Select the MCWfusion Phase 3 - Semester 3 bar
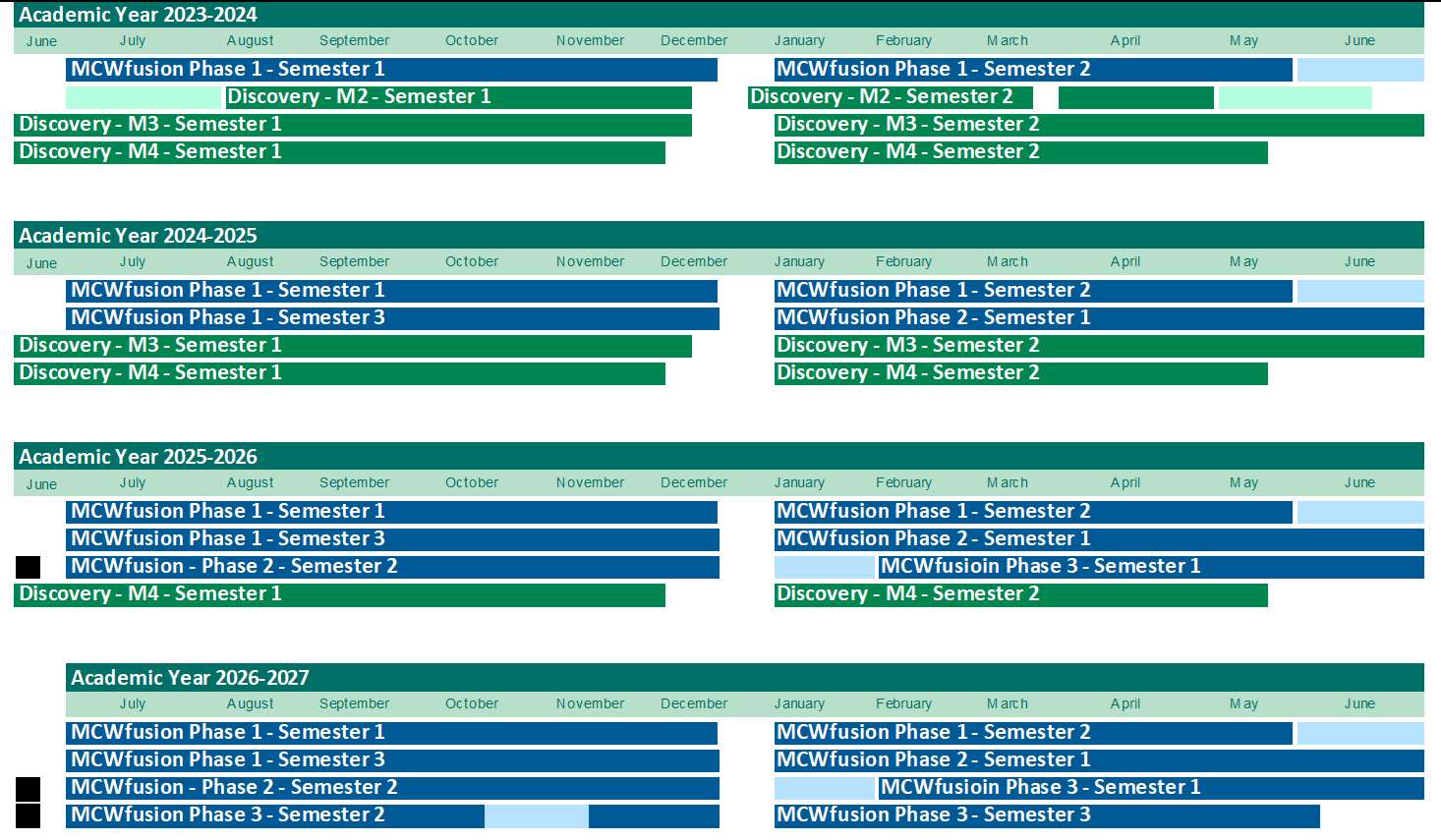 (x=1046, y=815)
